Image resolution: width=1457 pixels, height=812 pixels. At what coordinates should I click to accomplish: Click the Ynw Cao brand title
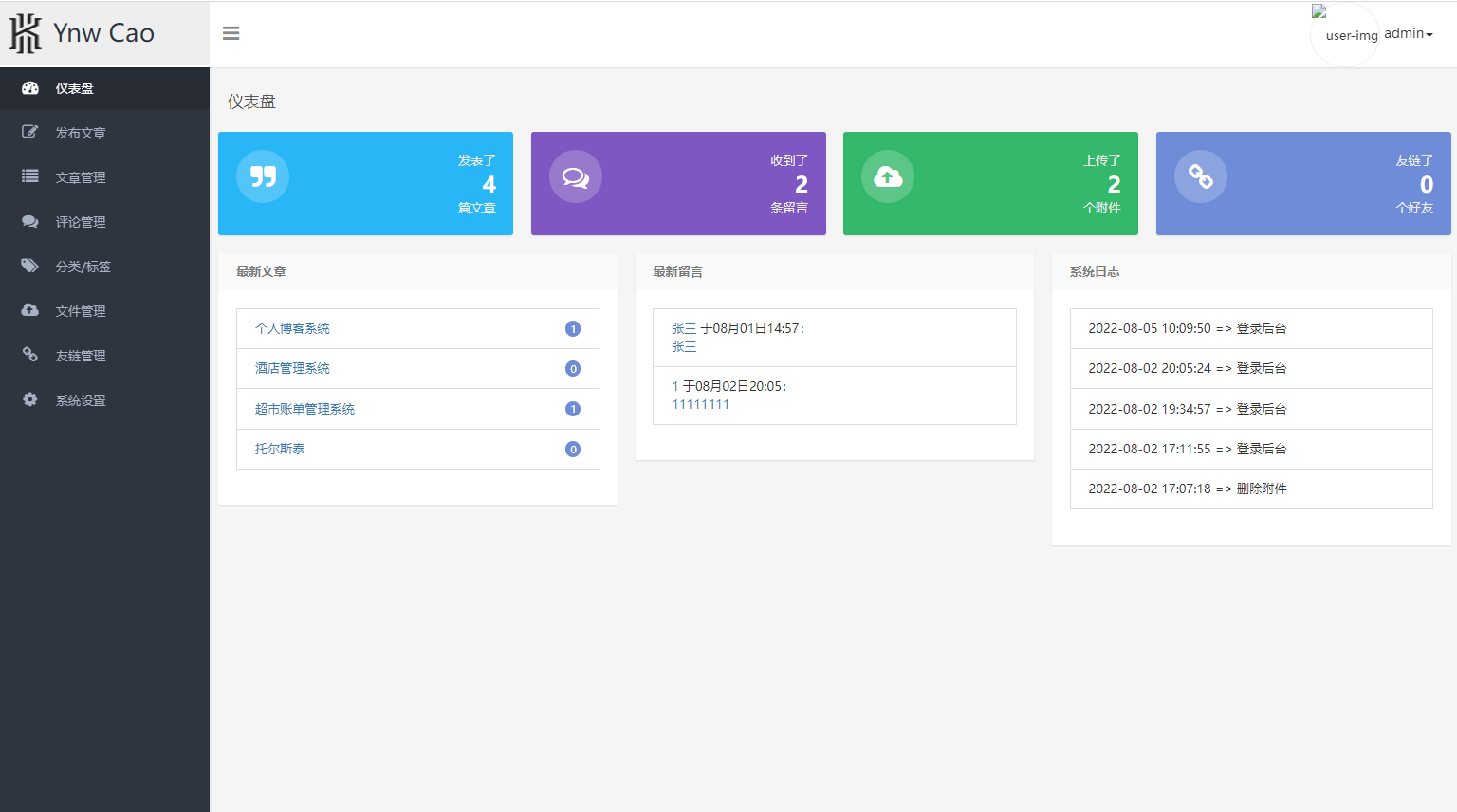coord(103,33)
